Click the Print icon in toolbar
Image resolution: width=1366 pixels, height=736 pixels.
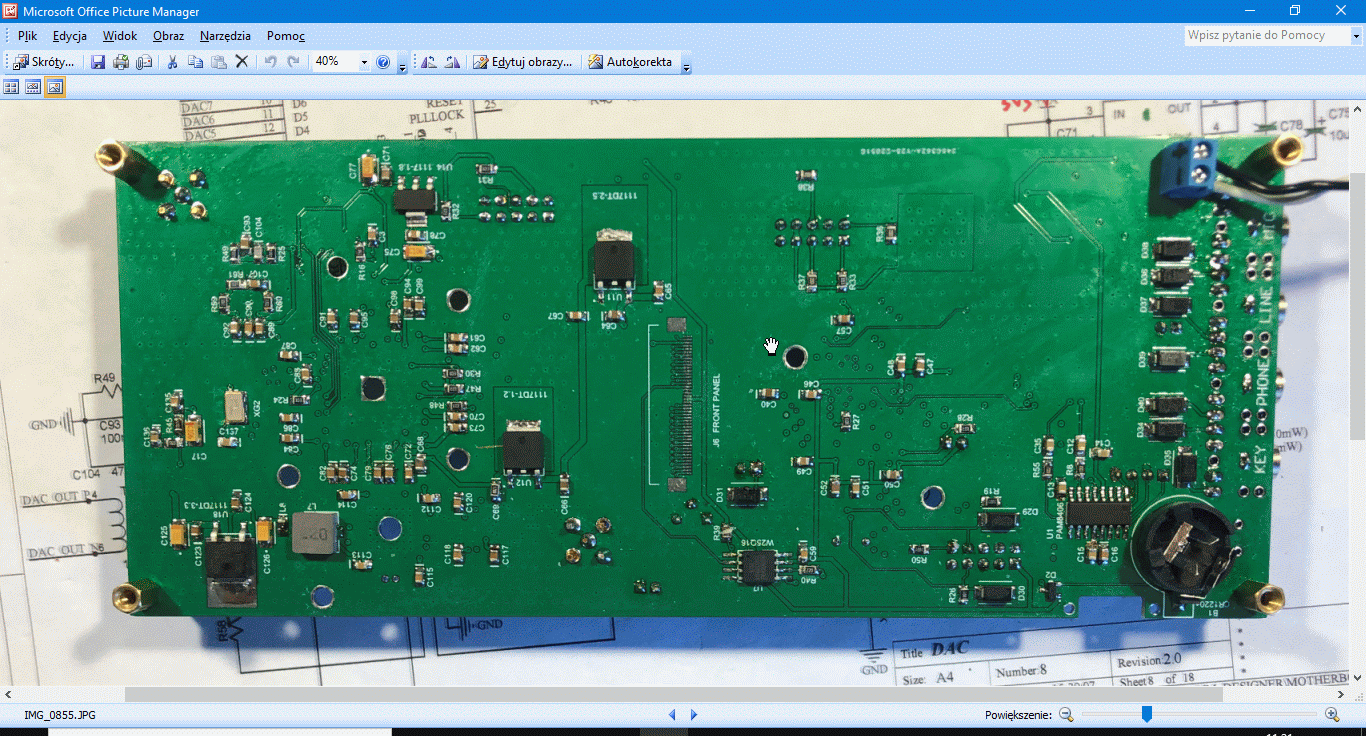121,62
